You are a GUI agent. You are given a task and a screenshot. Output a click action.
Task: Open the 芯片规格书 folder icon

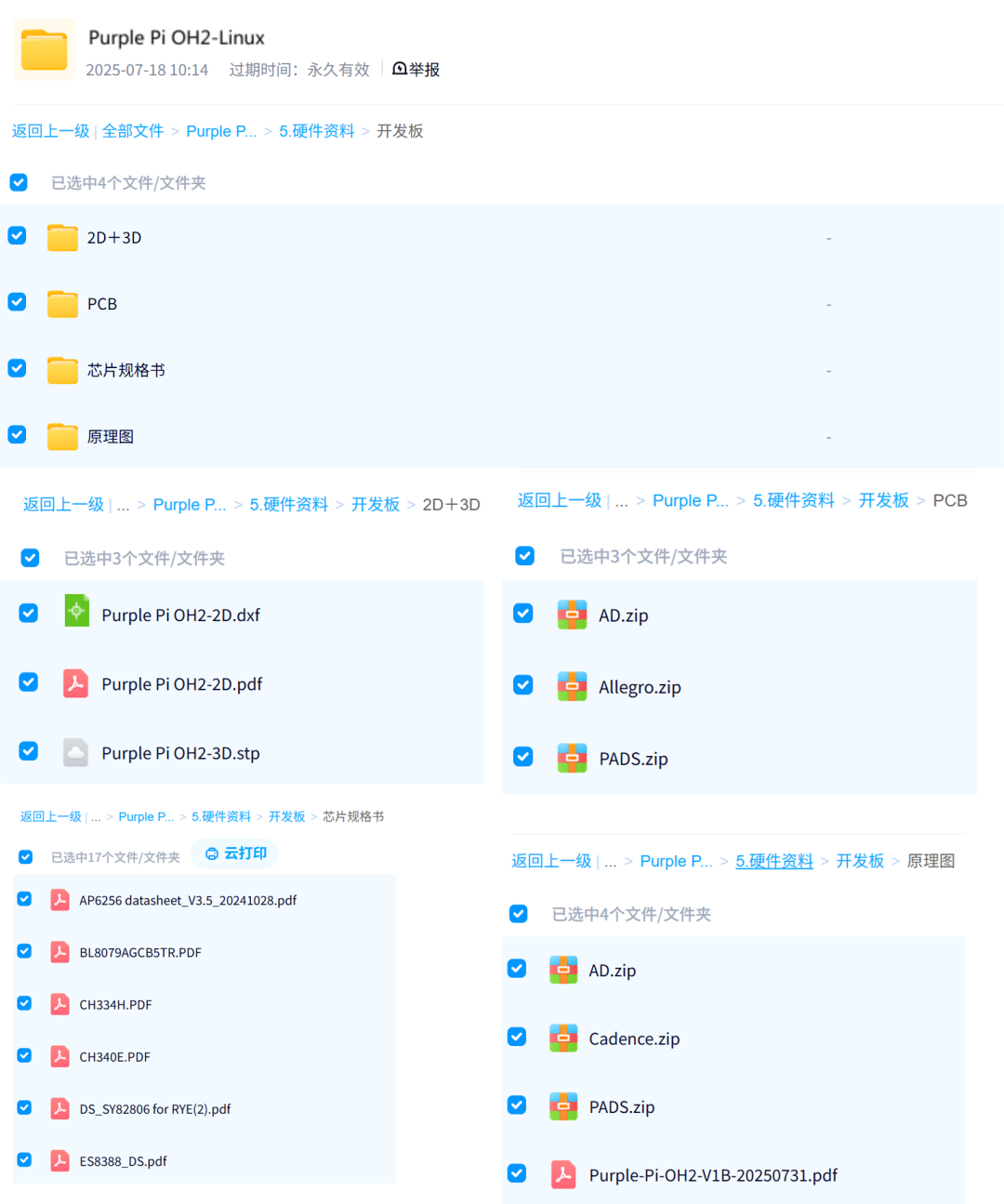pyautogui.click(x=62, y=370)
